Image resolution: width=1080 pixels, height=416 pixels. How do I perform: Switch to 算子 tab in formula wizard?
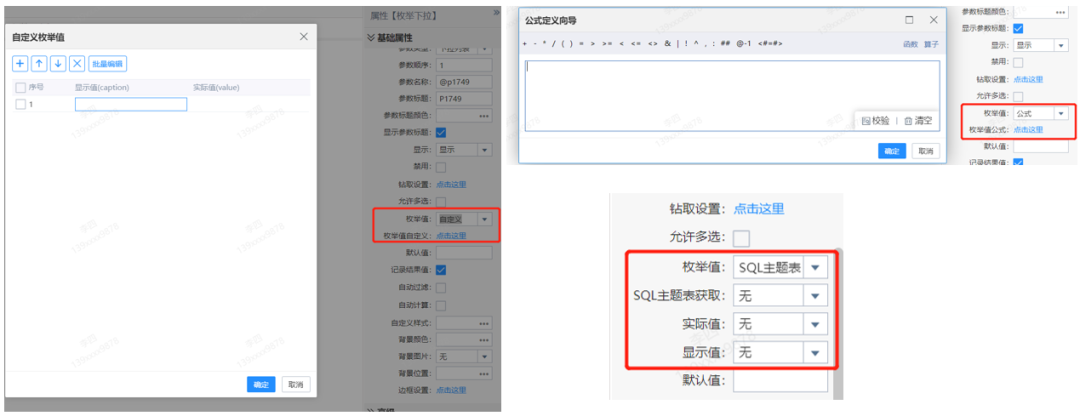pyautogui.click(x=931, y=45)
